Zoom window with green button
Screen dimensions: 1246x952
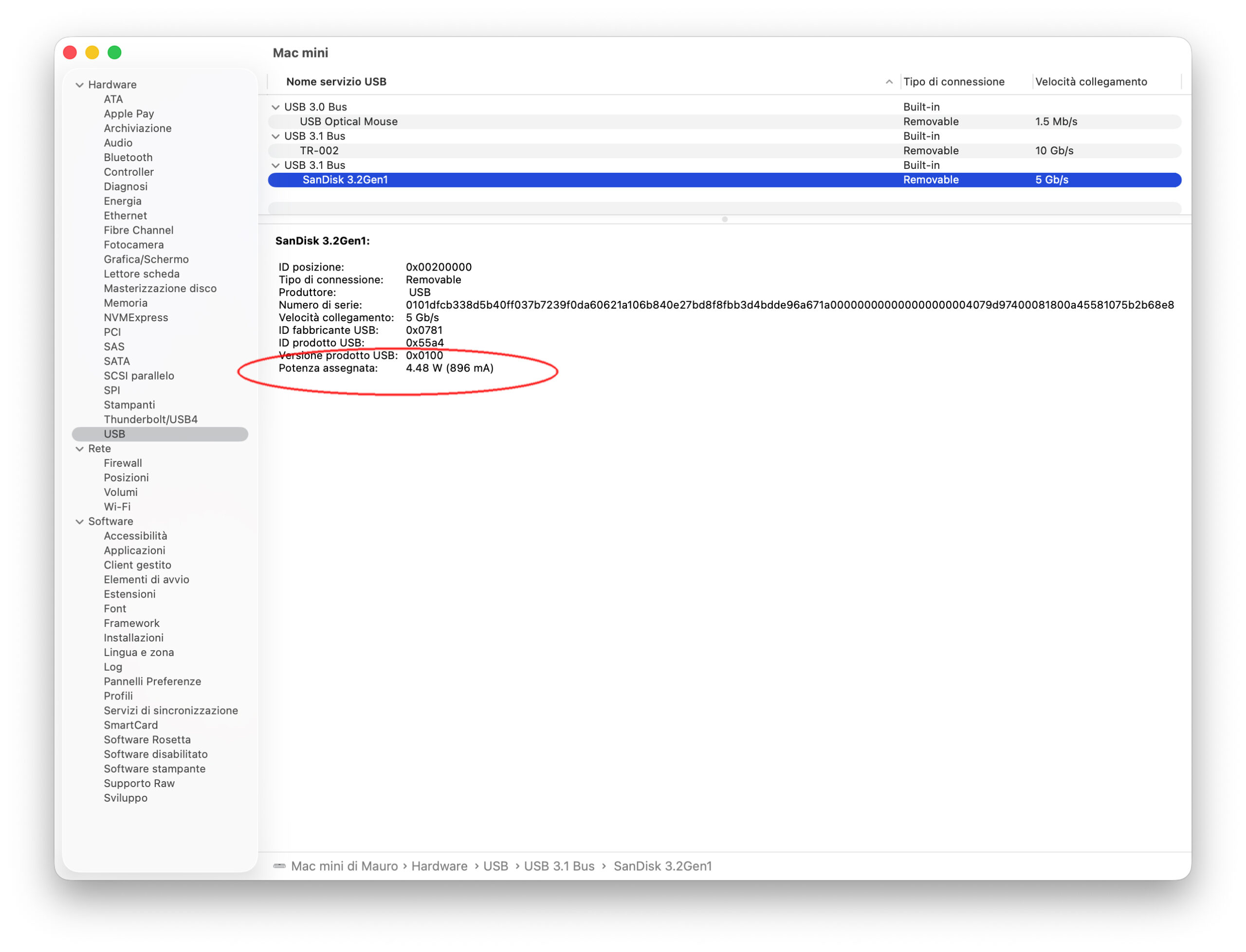pyautogui.click(x=114, y=53)
